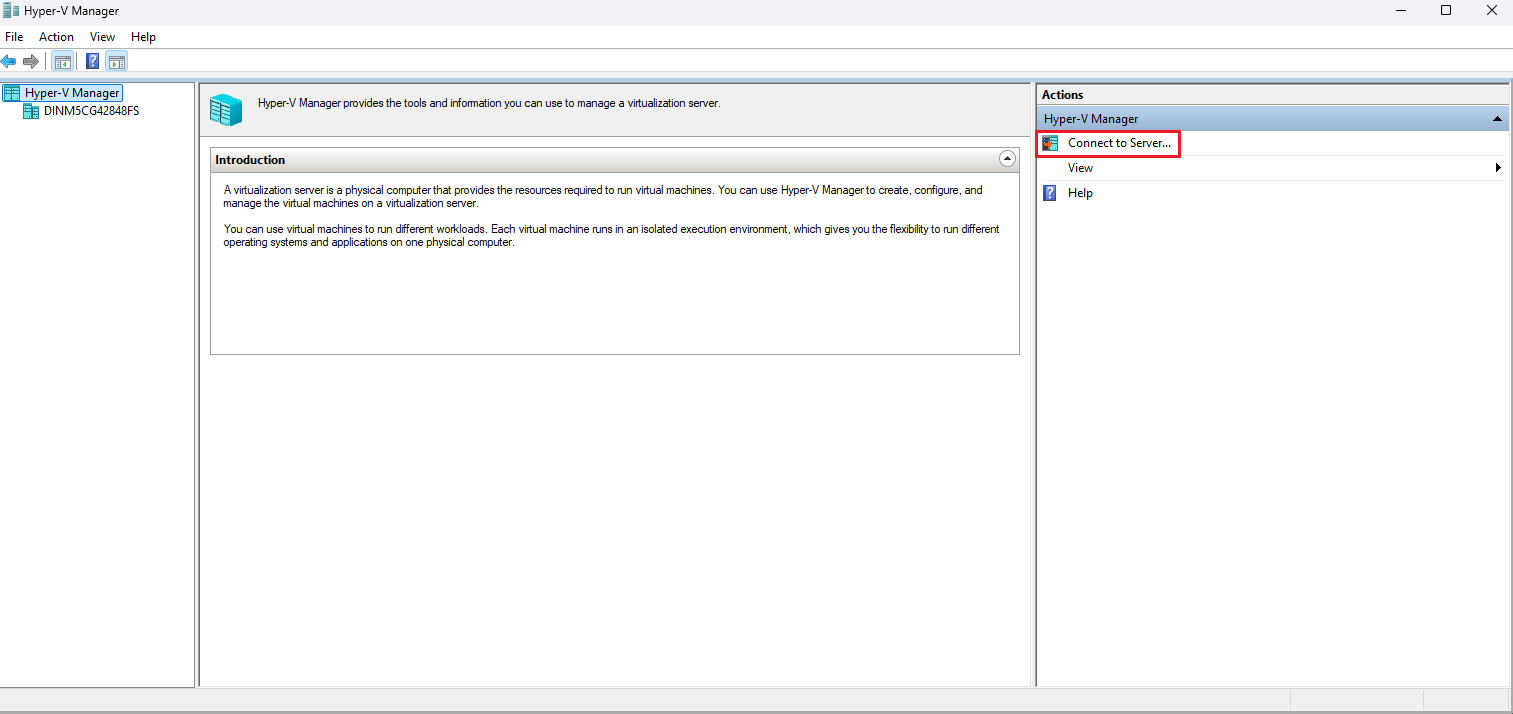Click the grey Forward arrow in toolbar
The image size is (1513, 714).
[x=31, y=62]
